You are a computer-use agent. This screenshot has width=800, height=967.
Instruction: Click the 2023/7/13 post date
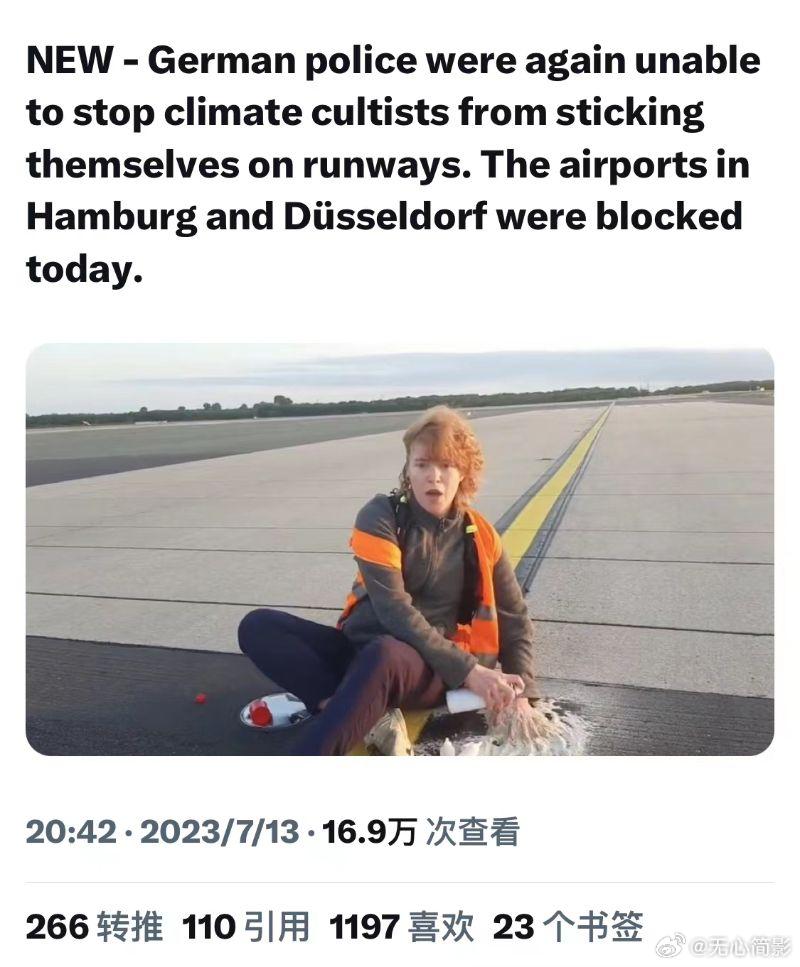[x=220, y=831]
